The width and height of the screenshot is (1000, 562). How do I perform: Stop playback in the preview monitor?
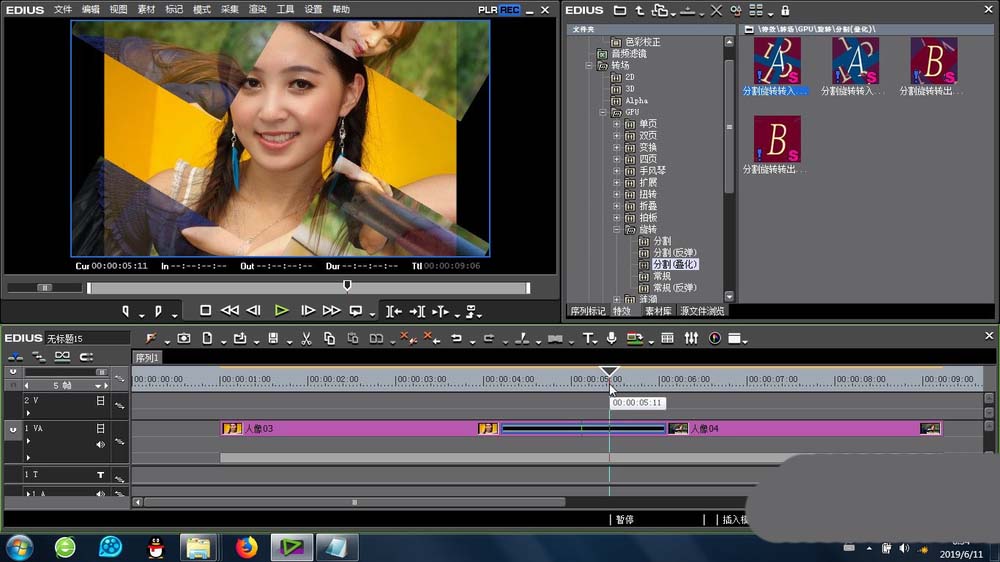click(205, 311)
